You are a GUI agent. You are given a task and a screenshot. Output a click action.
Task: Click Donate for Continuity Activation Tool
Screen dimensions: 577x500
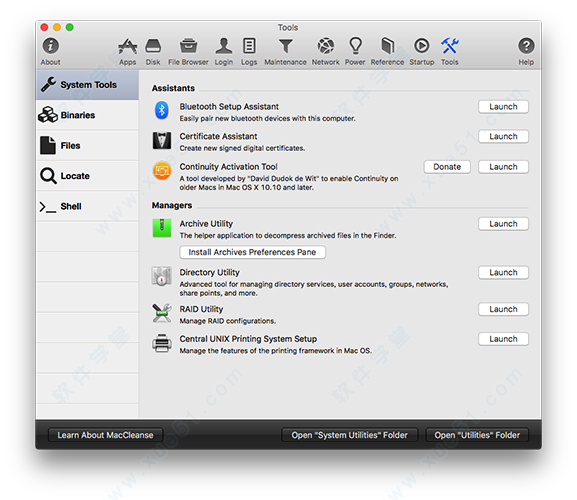pyautogui.click(x=447, y=167)
